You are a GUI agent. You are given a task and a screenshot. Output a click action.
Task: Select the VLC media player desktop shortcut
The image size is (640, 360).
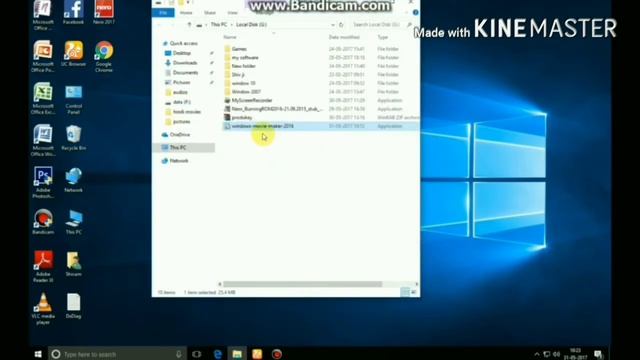pos(43,309)
